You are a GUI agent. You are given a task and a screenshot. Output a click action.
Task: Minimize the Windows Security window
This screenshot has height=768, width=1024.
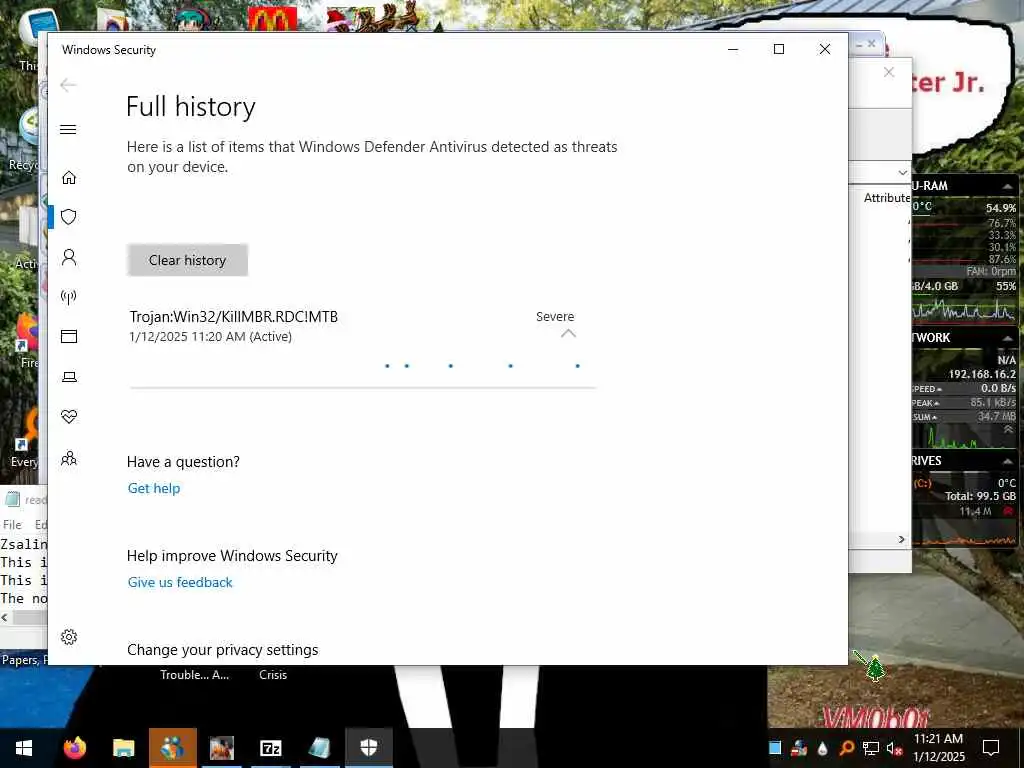[733, 50]
